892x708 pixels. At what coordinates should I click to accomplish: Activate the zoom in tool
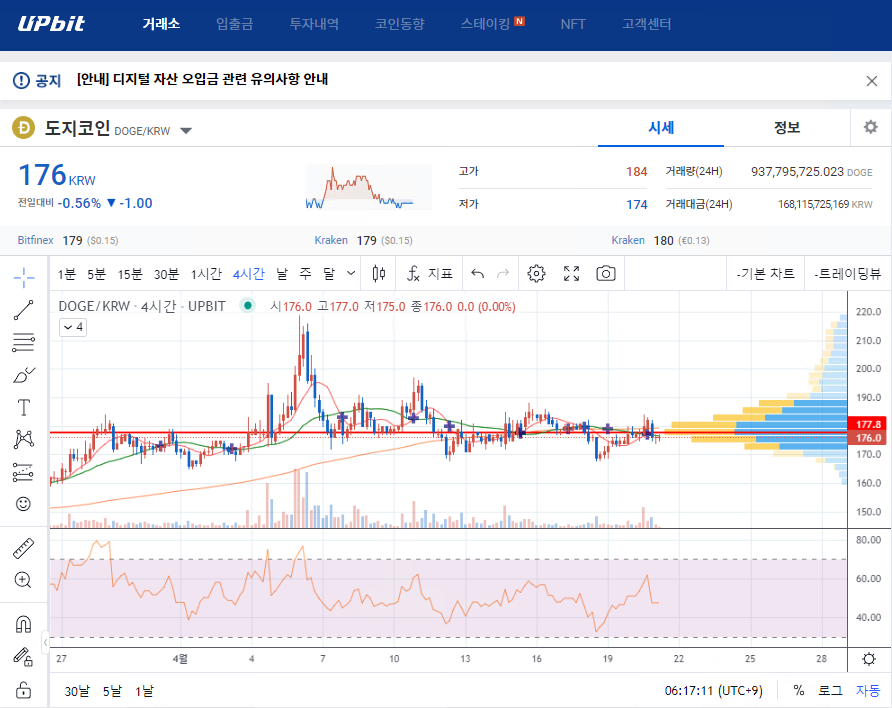click(23, 580)
